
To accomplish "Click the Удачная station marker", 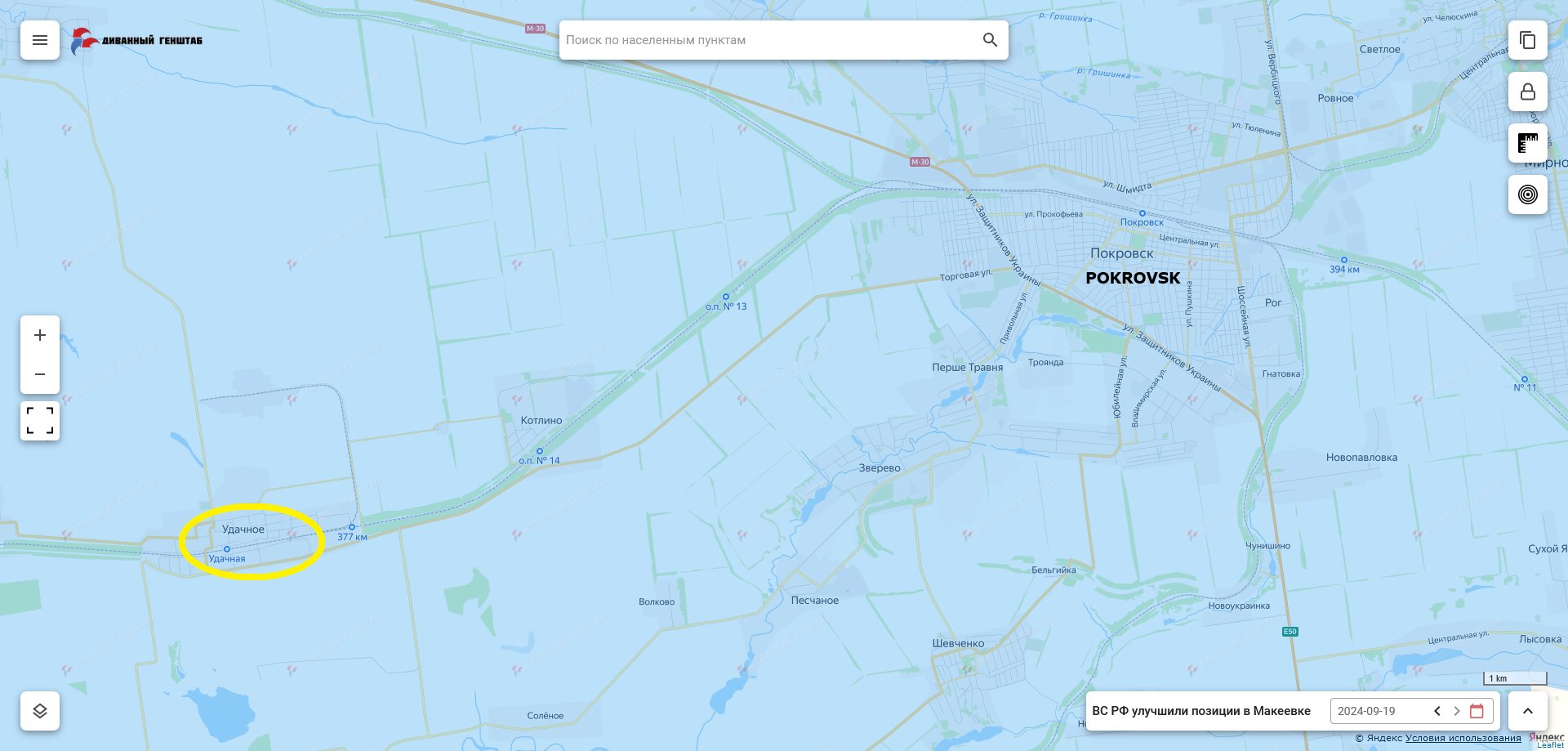I will coord(227,549).
